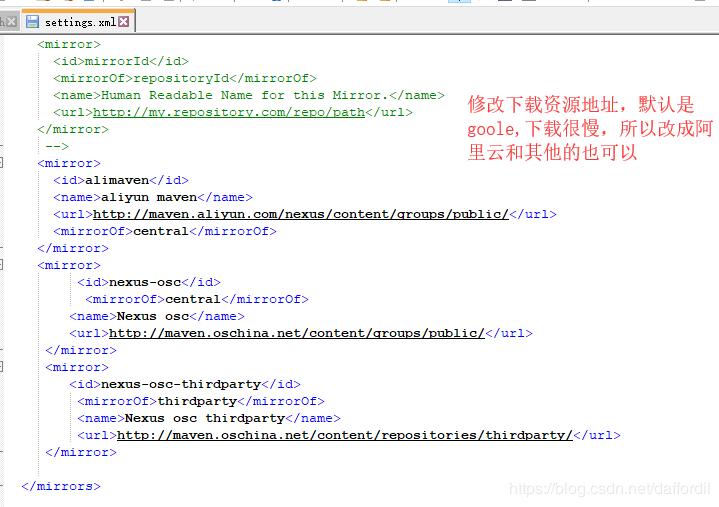Close the settings.xml tab with its red X
Viewport: 719px width, 507px height.
point(123,21)
